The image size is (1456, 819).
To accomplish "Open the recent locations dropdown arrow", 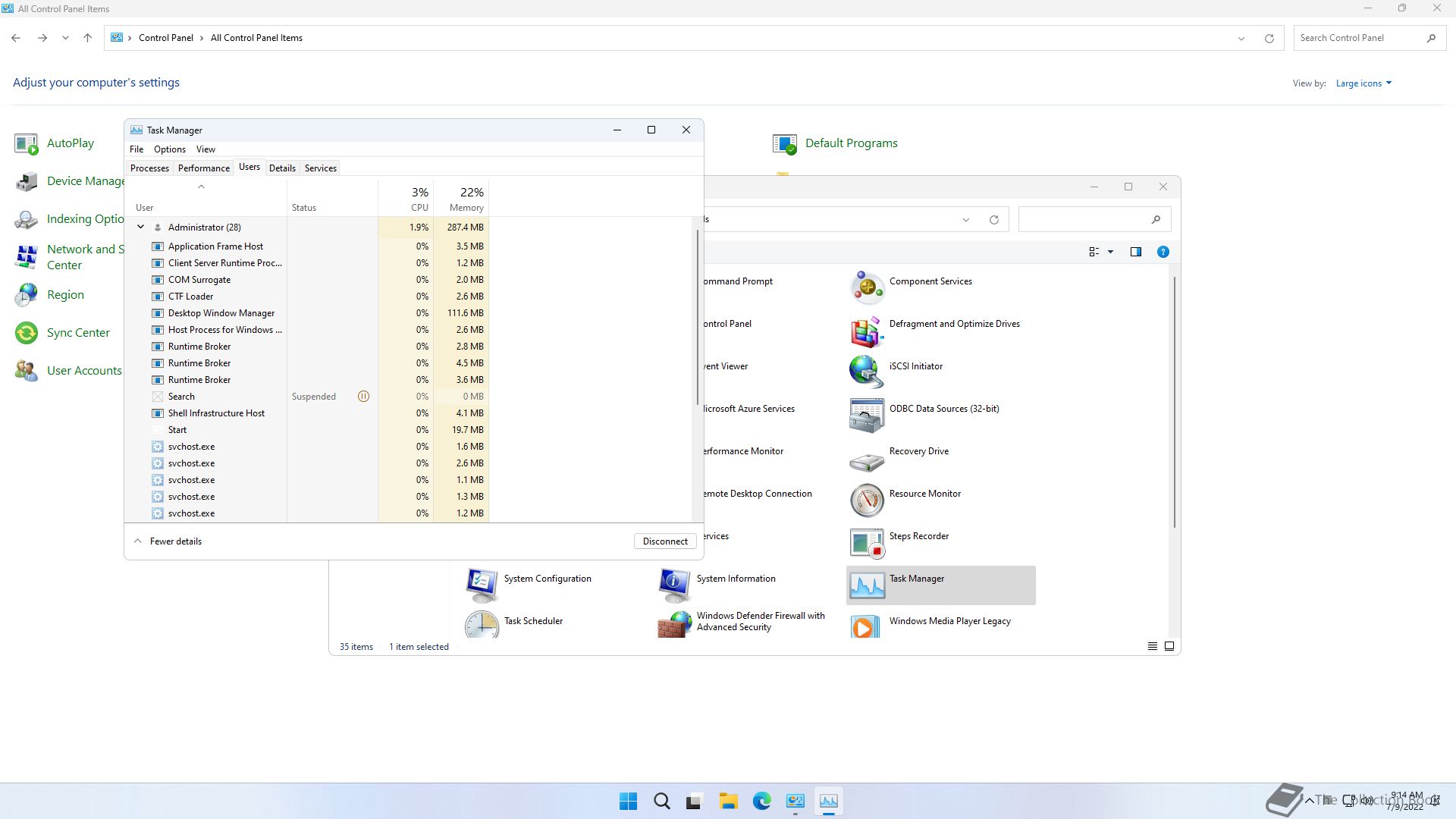I will [x=65, y=38].
